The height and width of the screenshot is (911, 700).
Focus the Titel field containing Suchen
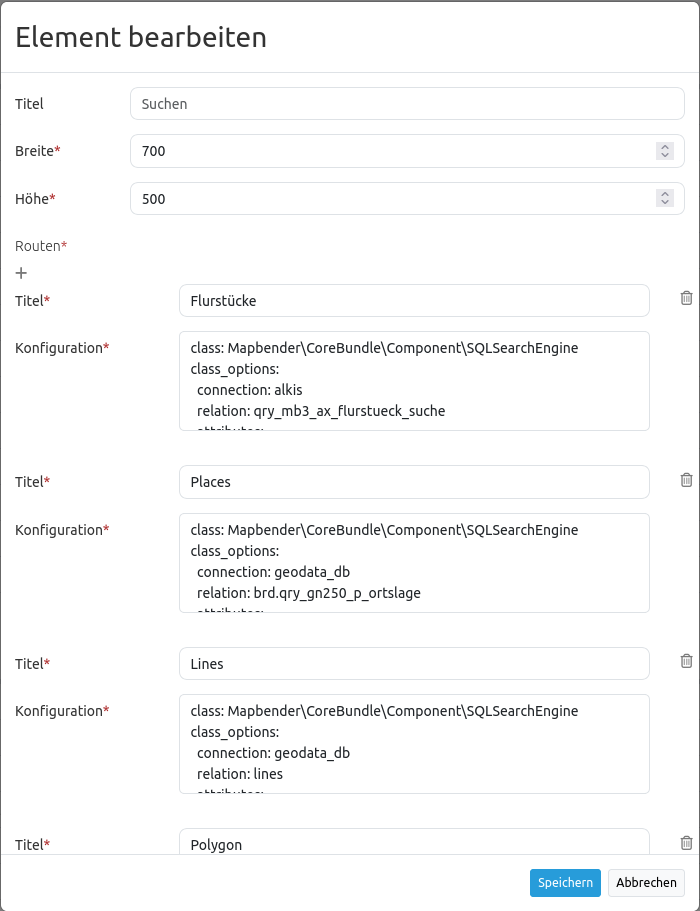pos(407,104)
